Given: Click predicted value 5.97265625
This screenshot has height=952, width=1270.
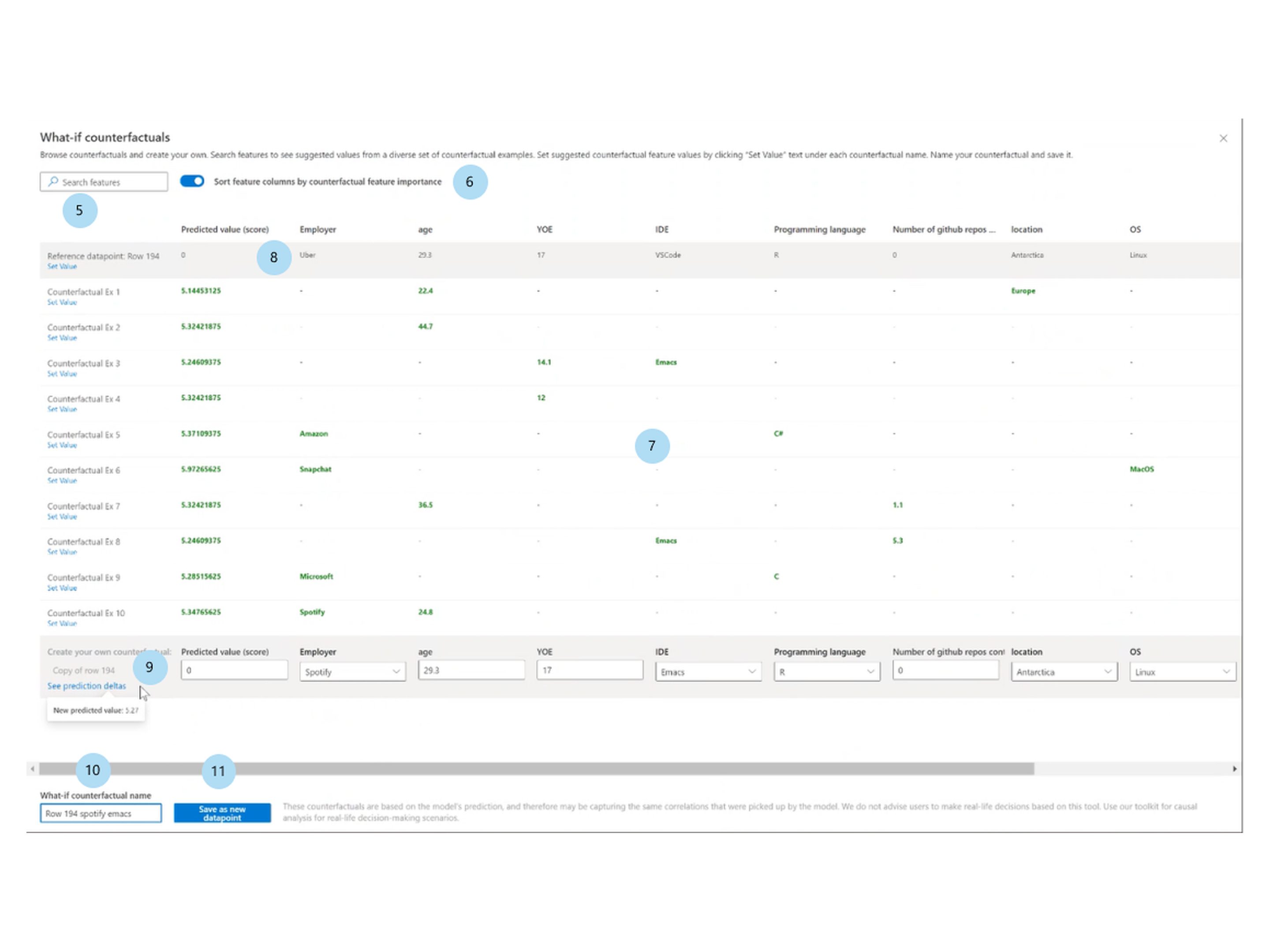Looking at the screenshot, I should coord(201,469).
